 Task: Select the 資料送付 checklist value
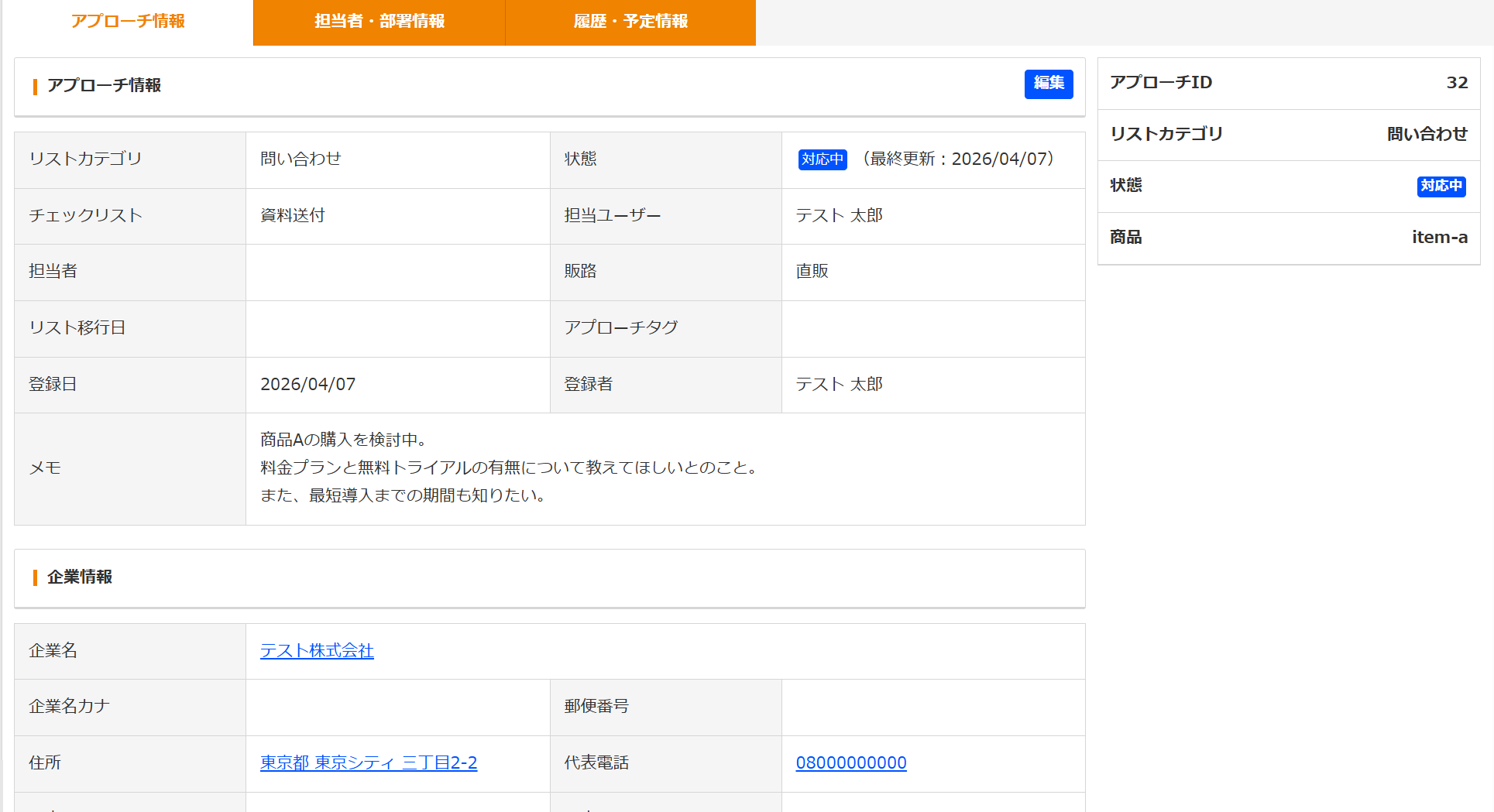(293, 216)
